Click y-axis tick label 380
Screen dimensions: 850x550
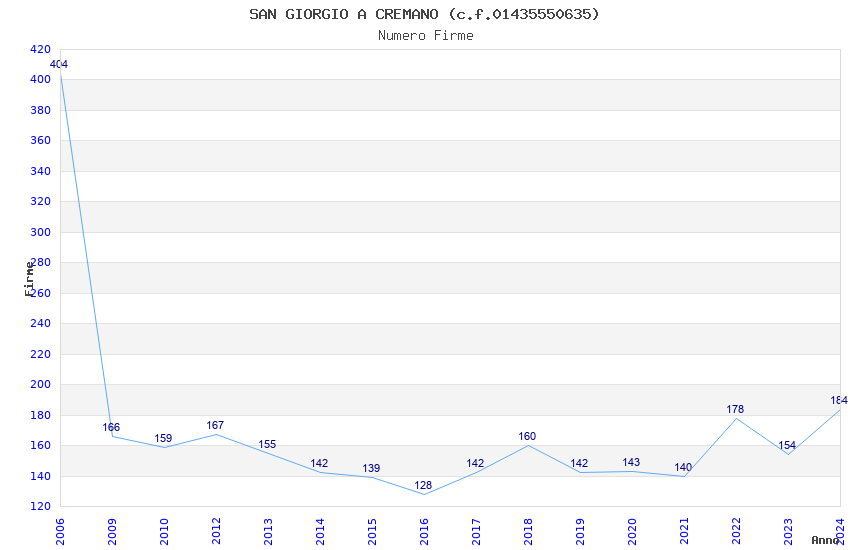pyautogui.click(x=40, y=110)
